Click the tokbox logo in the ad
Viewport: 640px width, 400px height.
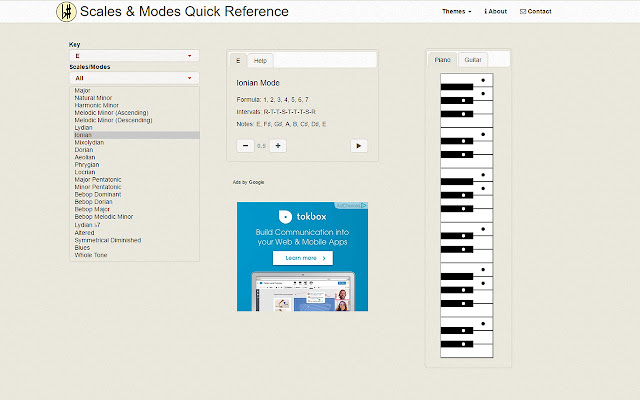click(x=302, y=216)
